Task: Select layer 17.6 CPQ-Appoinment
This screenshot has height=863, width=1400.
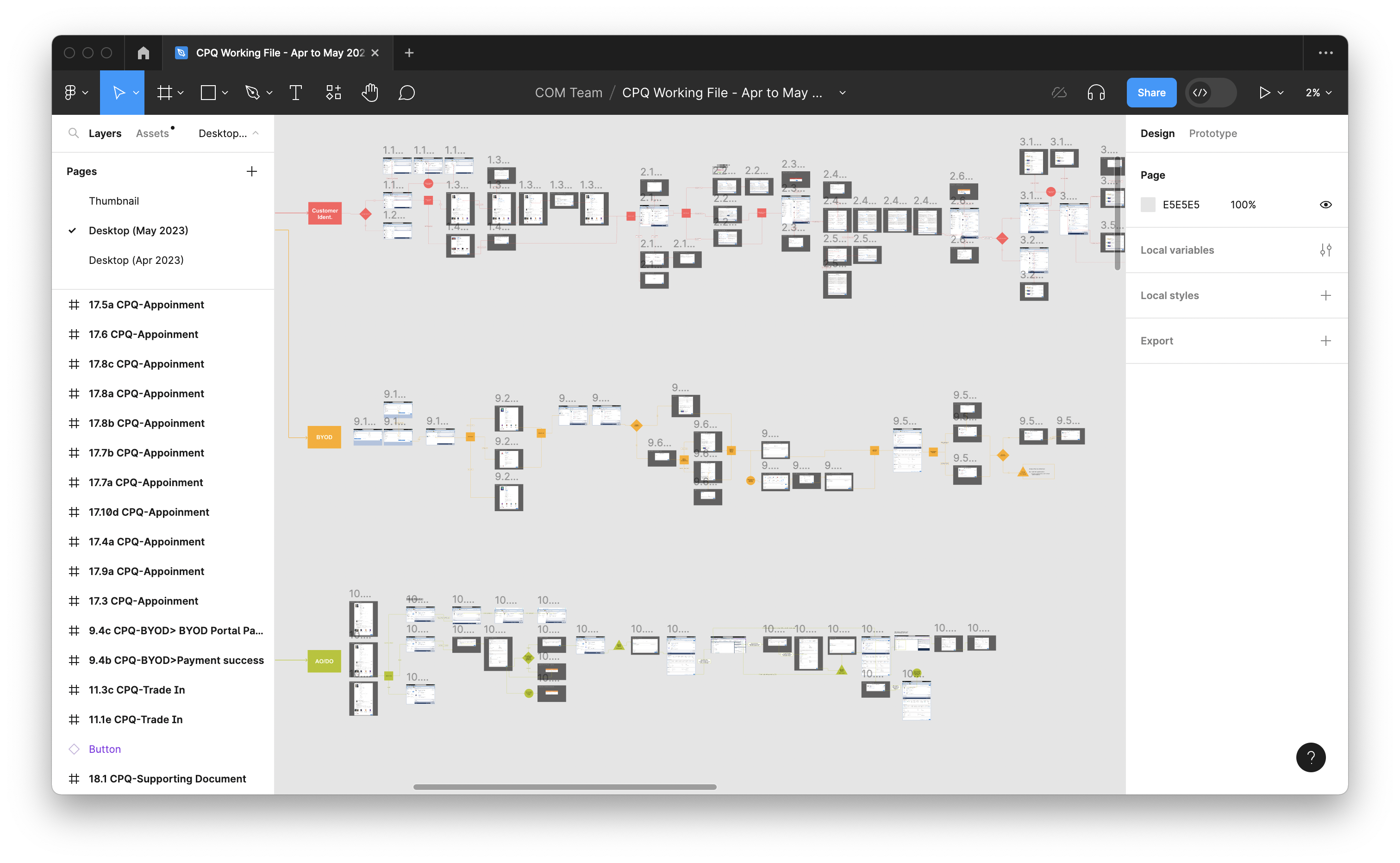Action: pos(162,334)
